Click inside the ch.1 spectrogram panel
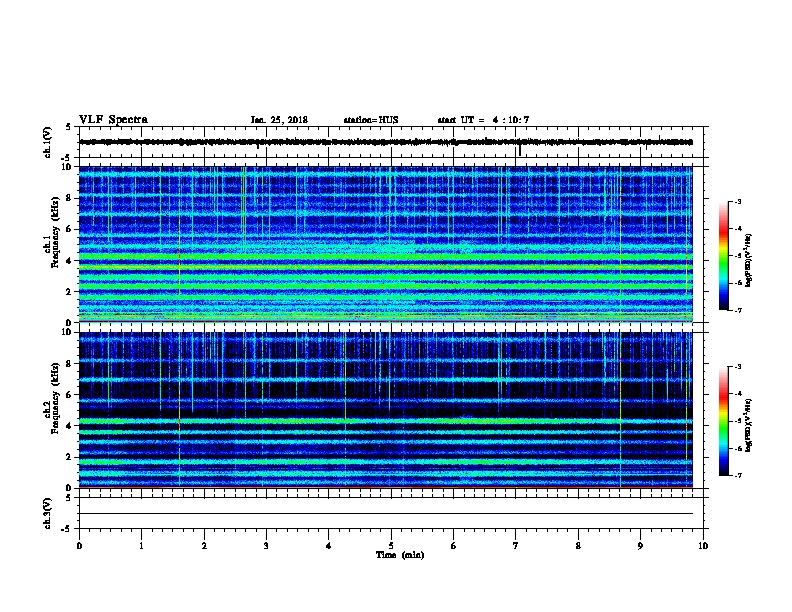Viewport: 792px width, 612px height. point(386,244)
